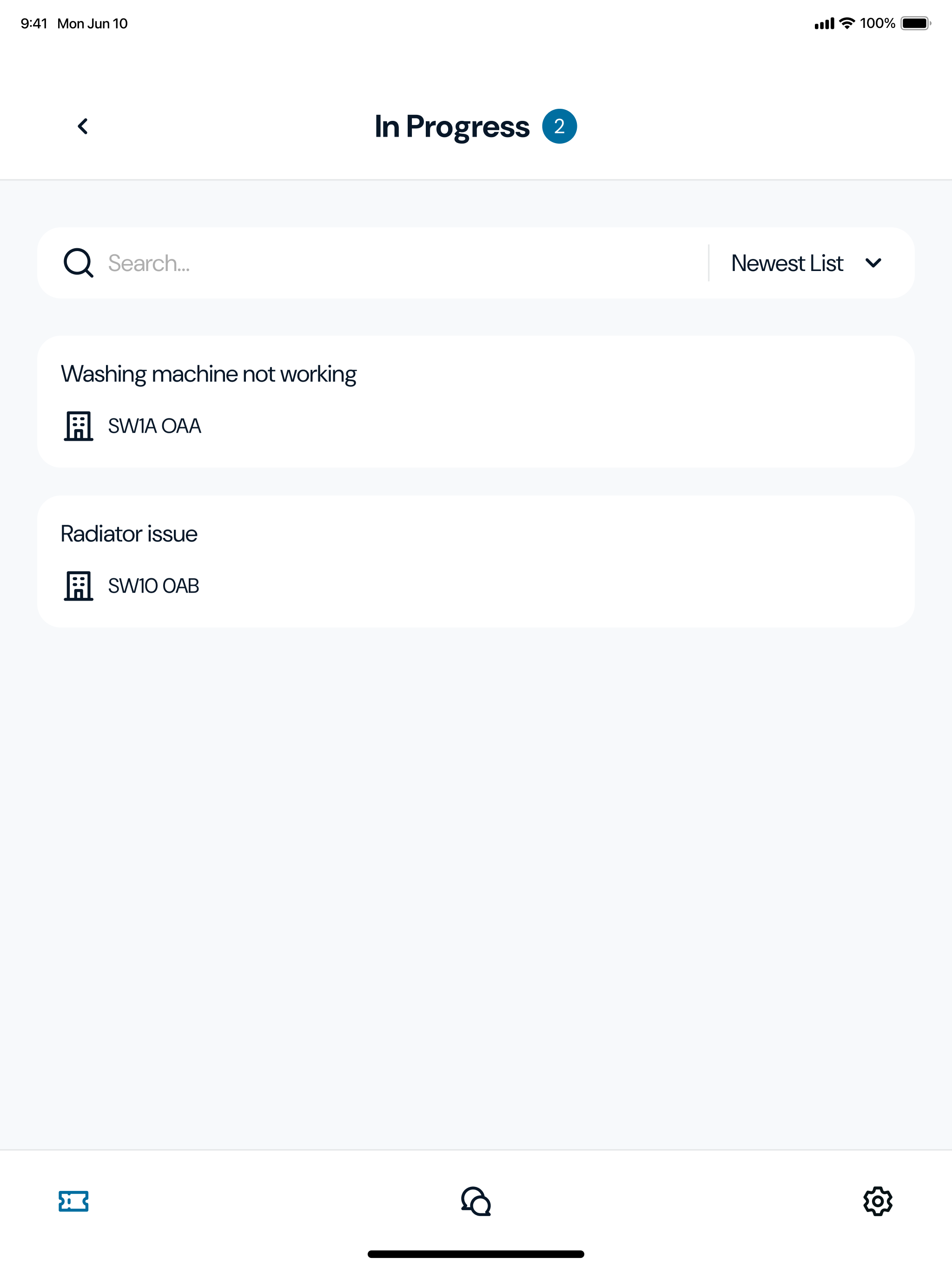952x1270 pixels.
Task: Select the SW10 OAB address text
Action: pyautogui.click(x=153, y=586)
